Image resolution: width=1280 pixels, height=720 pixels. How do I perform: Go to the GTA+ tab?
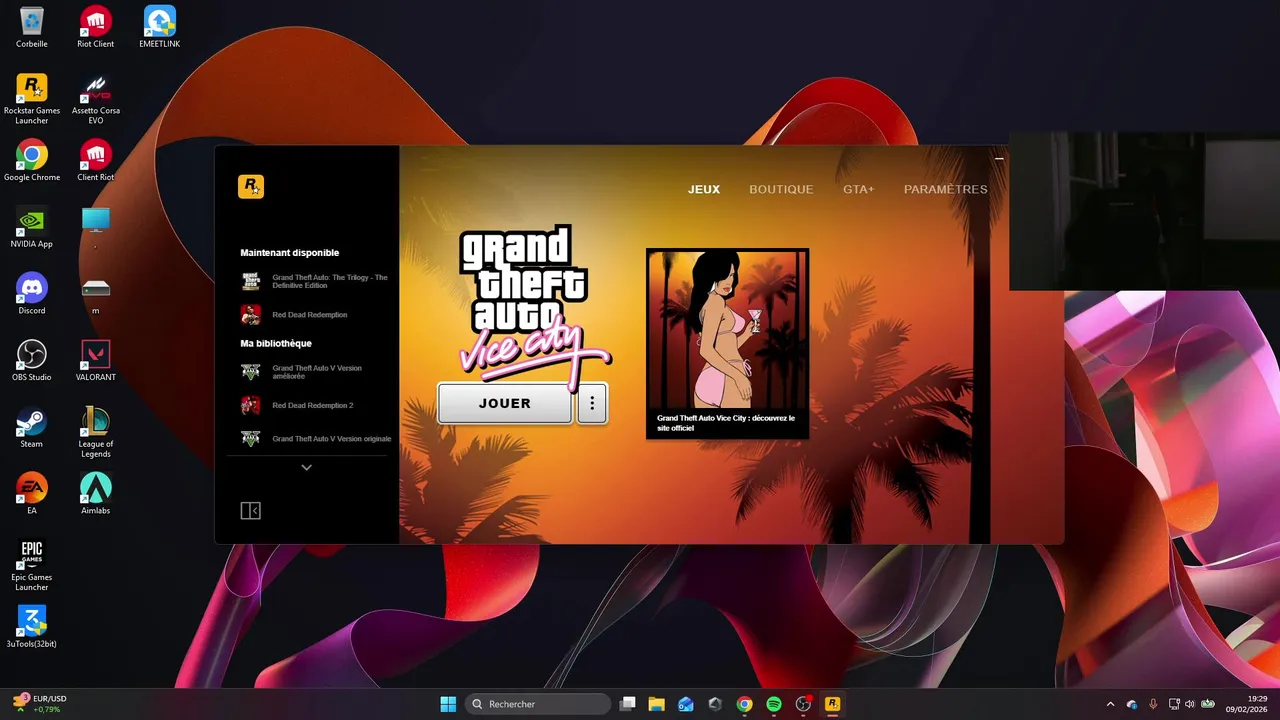858,189
